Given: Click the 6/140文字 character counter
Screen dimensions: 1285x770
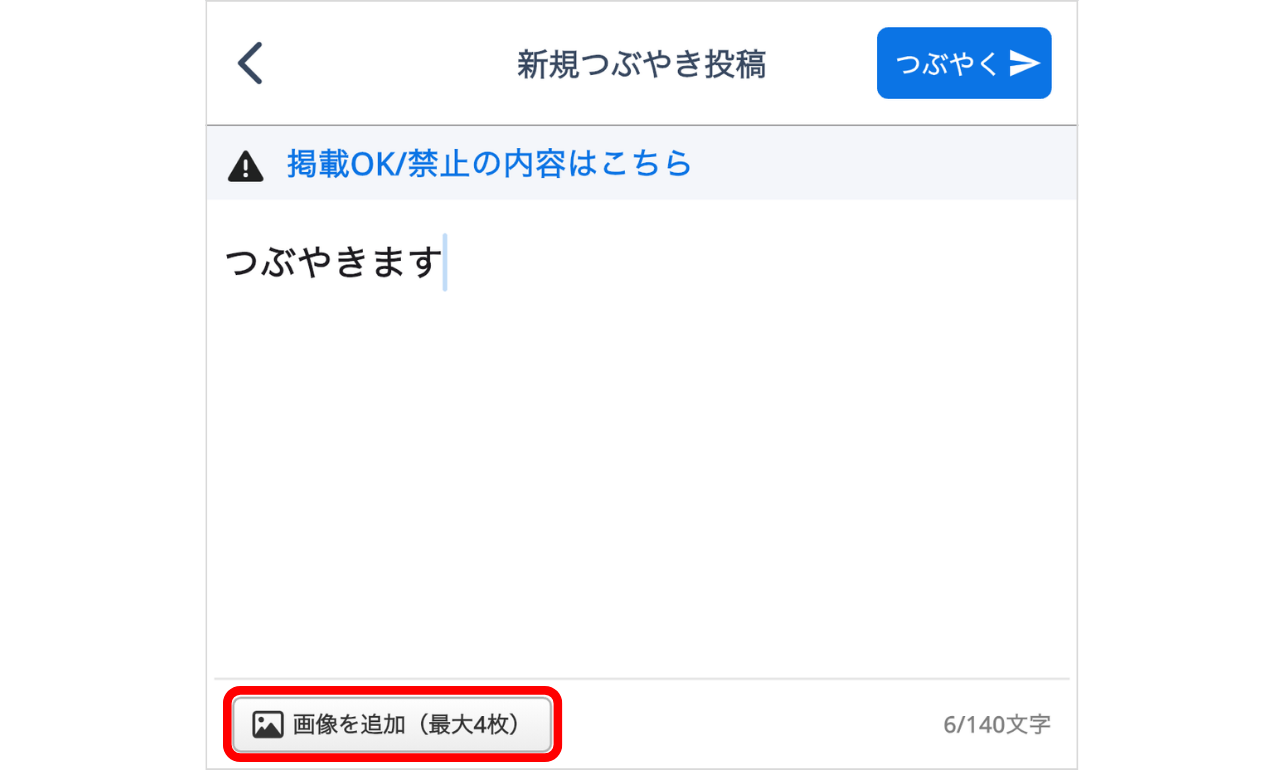Looking at the screenshot, I should [x=996, y=725].
